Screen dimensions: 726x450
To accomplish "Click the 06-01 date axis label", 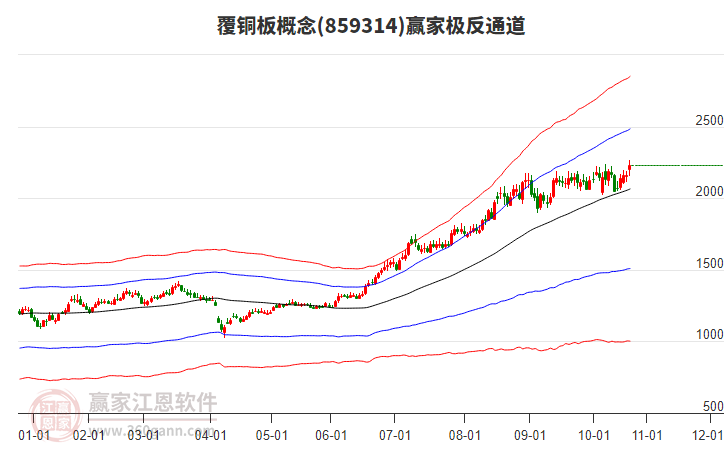I will click(331, 436).
